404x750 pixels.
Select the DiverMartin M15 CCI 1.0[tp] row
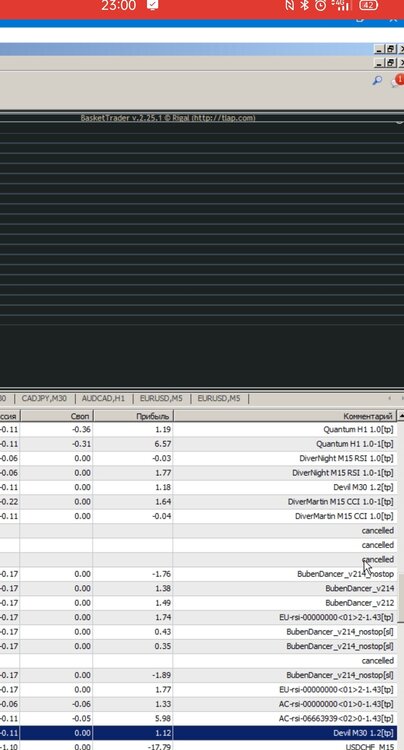pos(198,516)
